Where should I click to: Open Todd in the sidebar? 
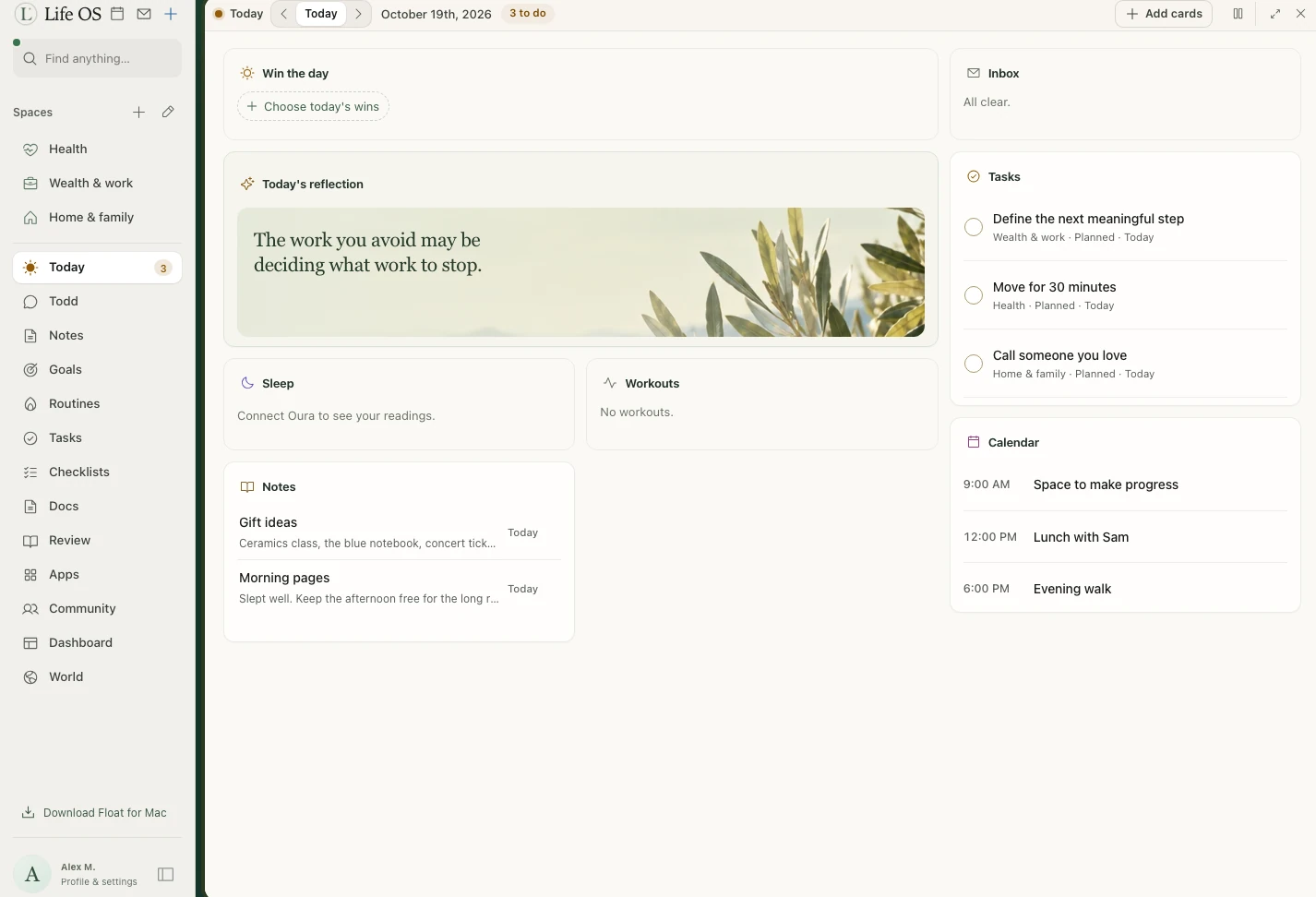tap(97, 301)
